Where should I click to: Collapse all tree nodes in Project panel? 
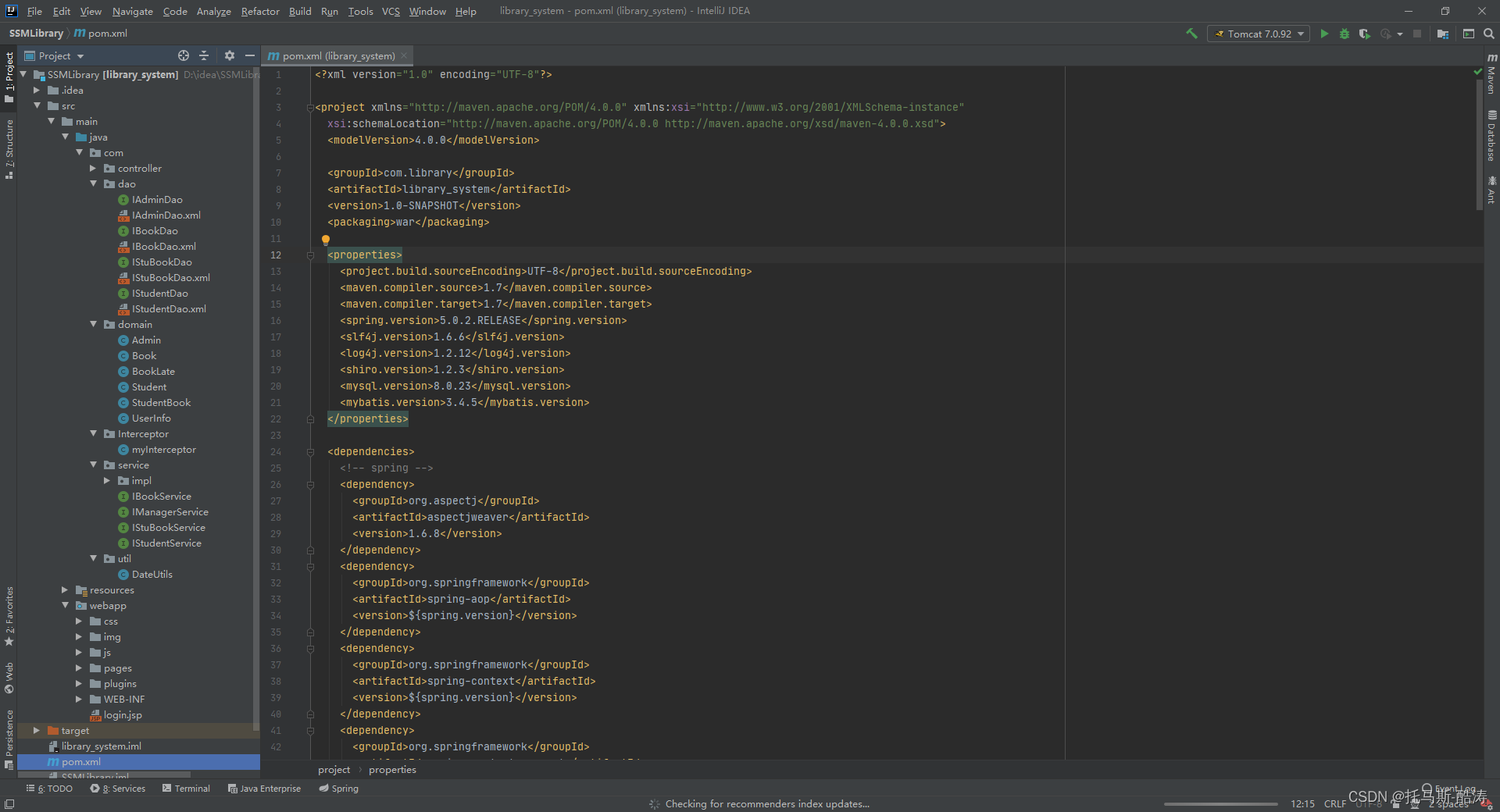pyautogui.click(x=204, y=55)
